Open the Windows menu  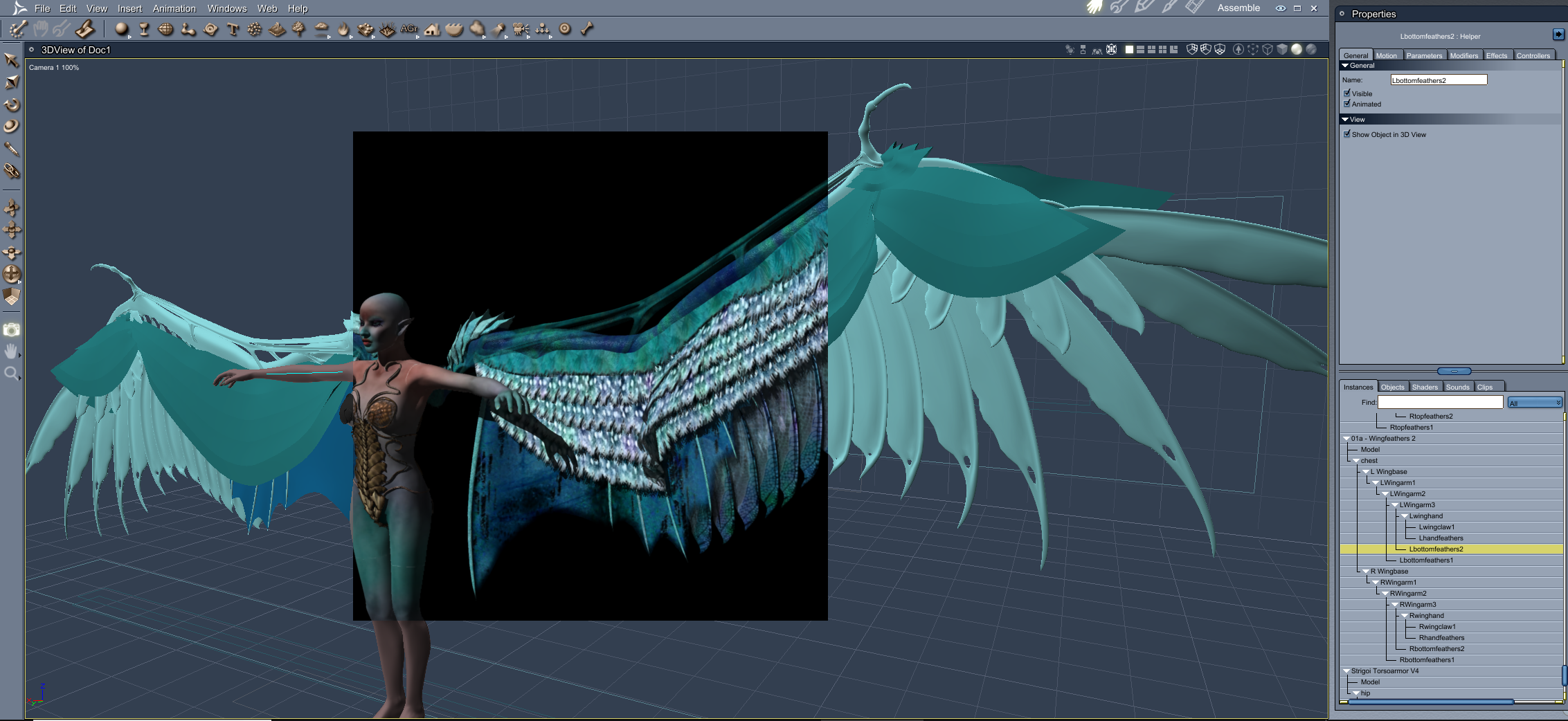(x=227, y=8)
